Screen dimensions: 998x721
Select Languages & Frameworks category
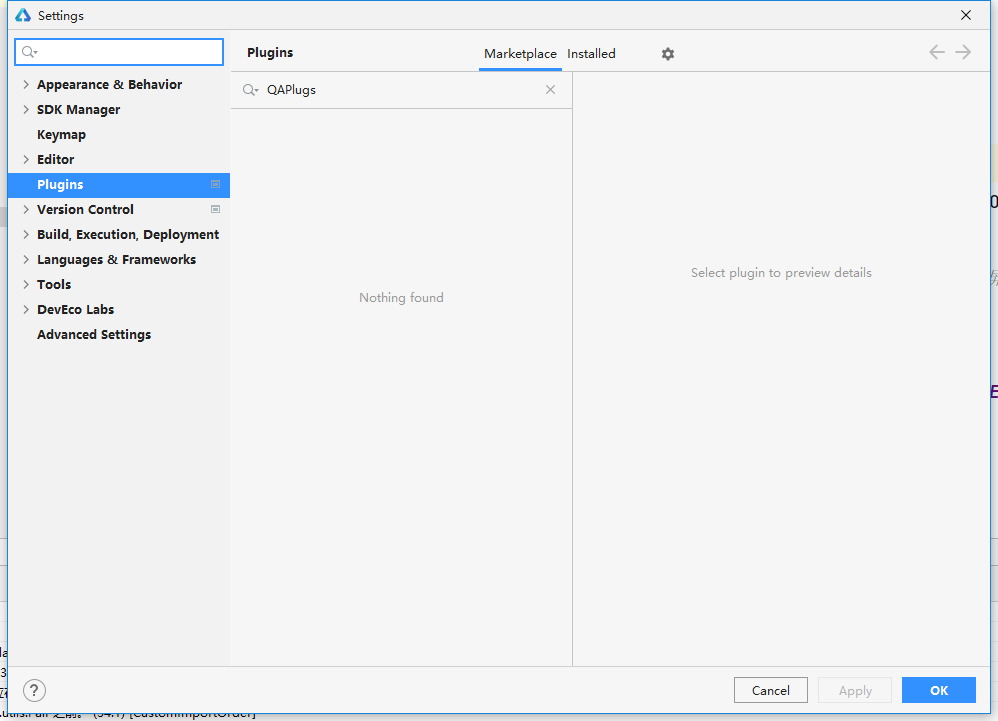coord(116,260)
